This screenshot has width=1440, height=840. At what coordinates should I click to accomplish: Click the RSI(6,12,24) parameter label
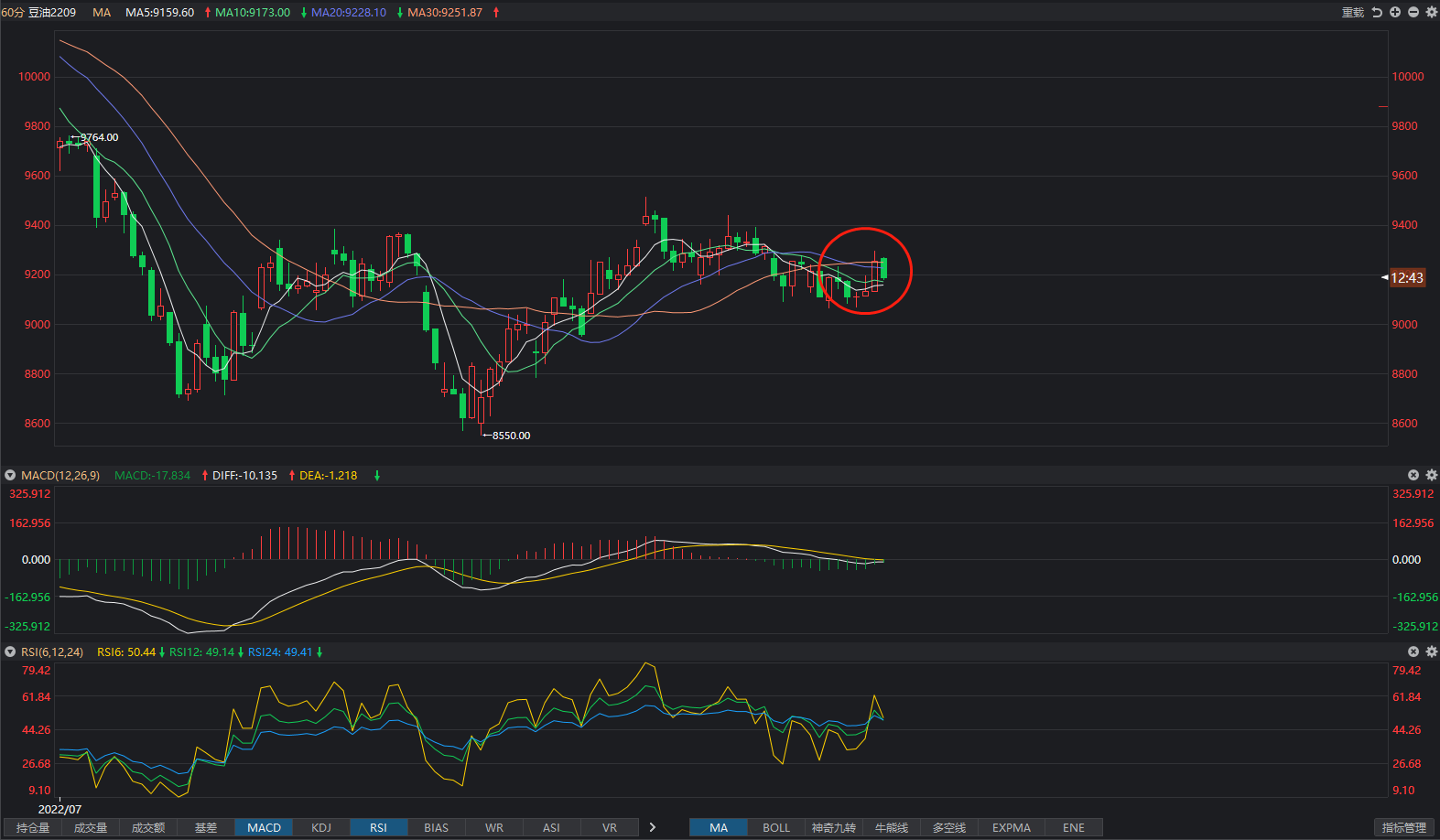point(52,652)
